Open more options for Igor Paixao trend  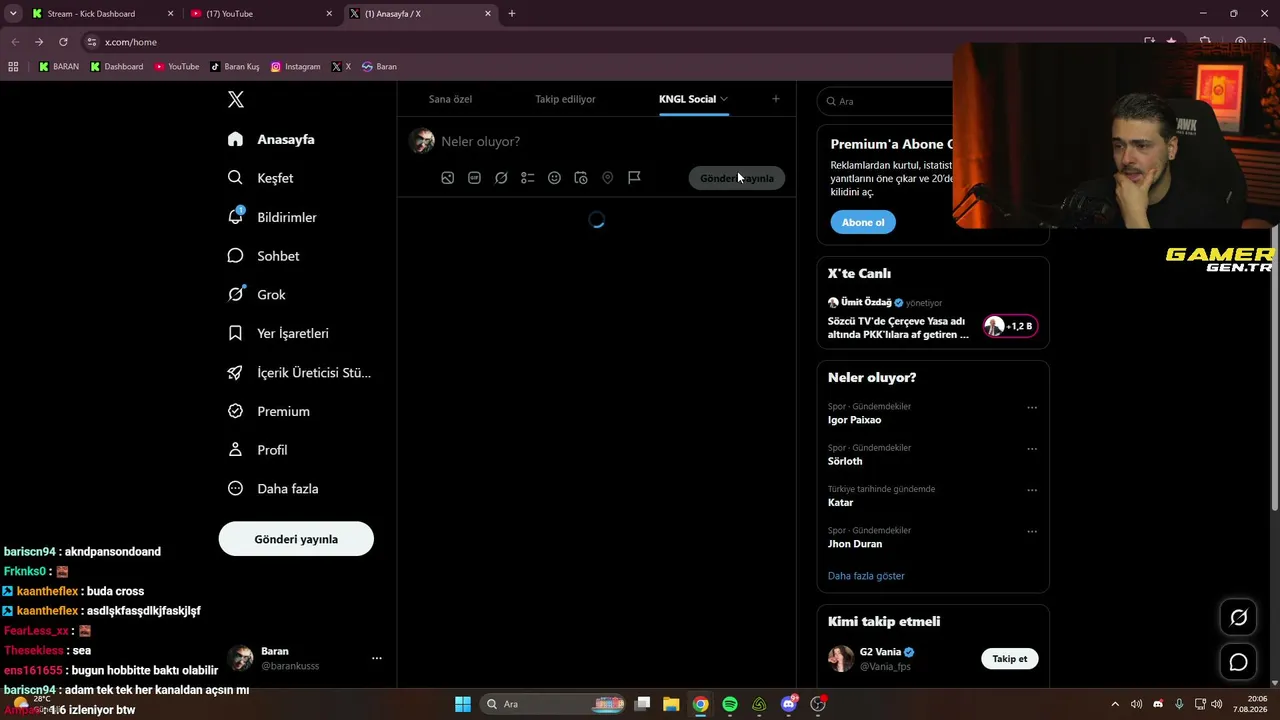tap(1032, 407)
